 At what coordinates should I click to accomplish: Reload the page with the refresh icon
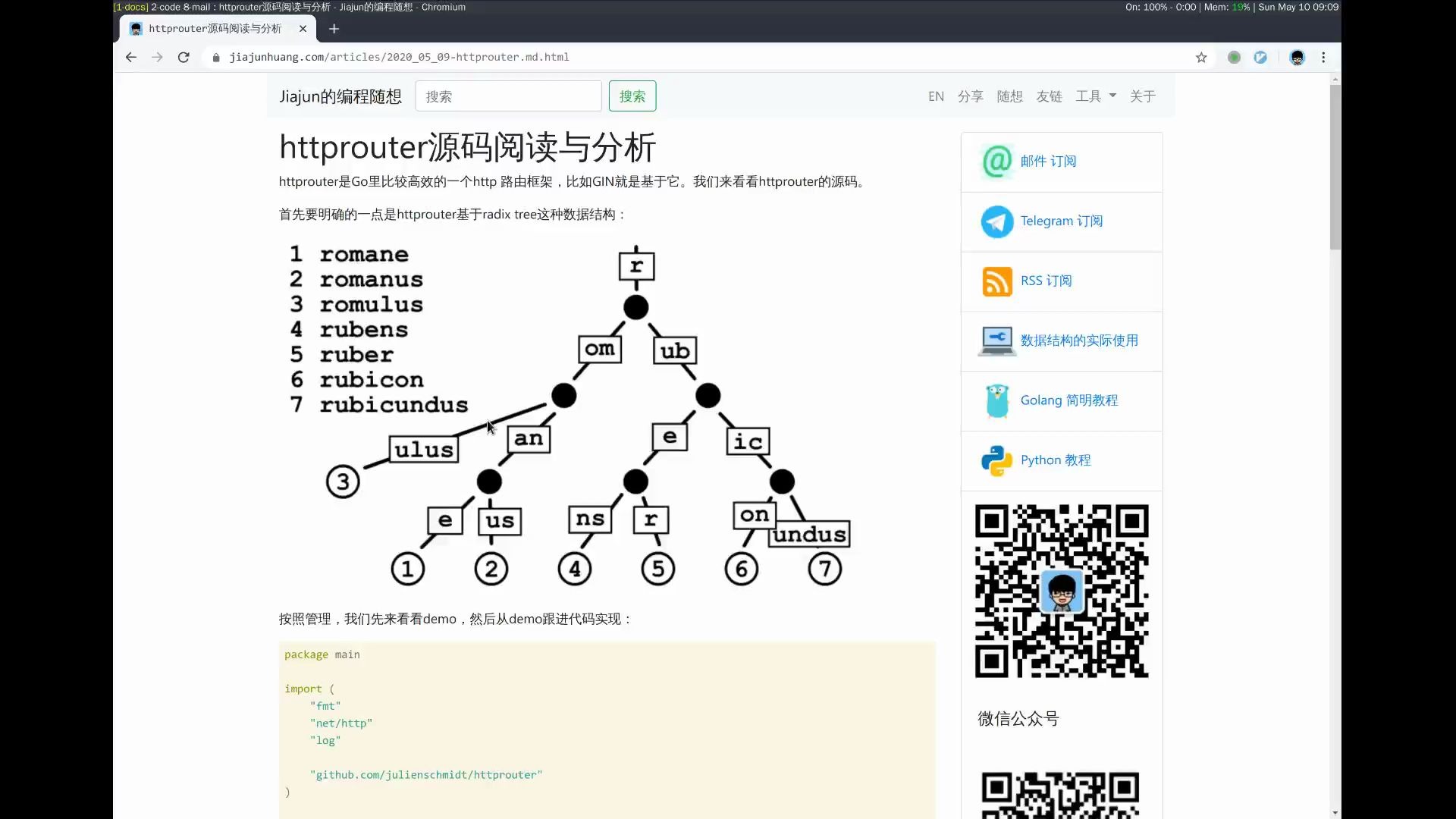tap(183, 57)
